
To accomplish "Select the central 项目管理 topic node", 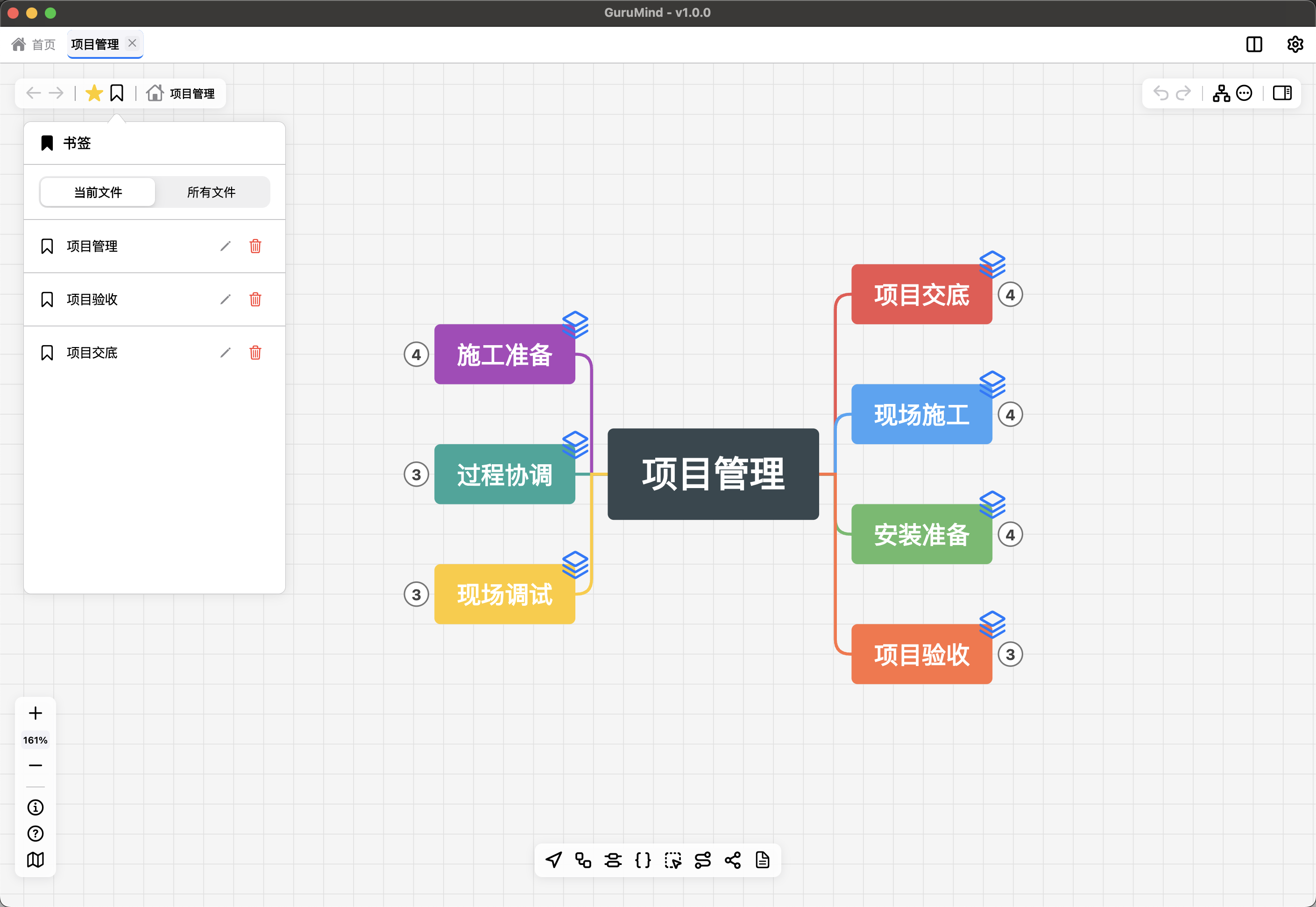I will (713, 474).
